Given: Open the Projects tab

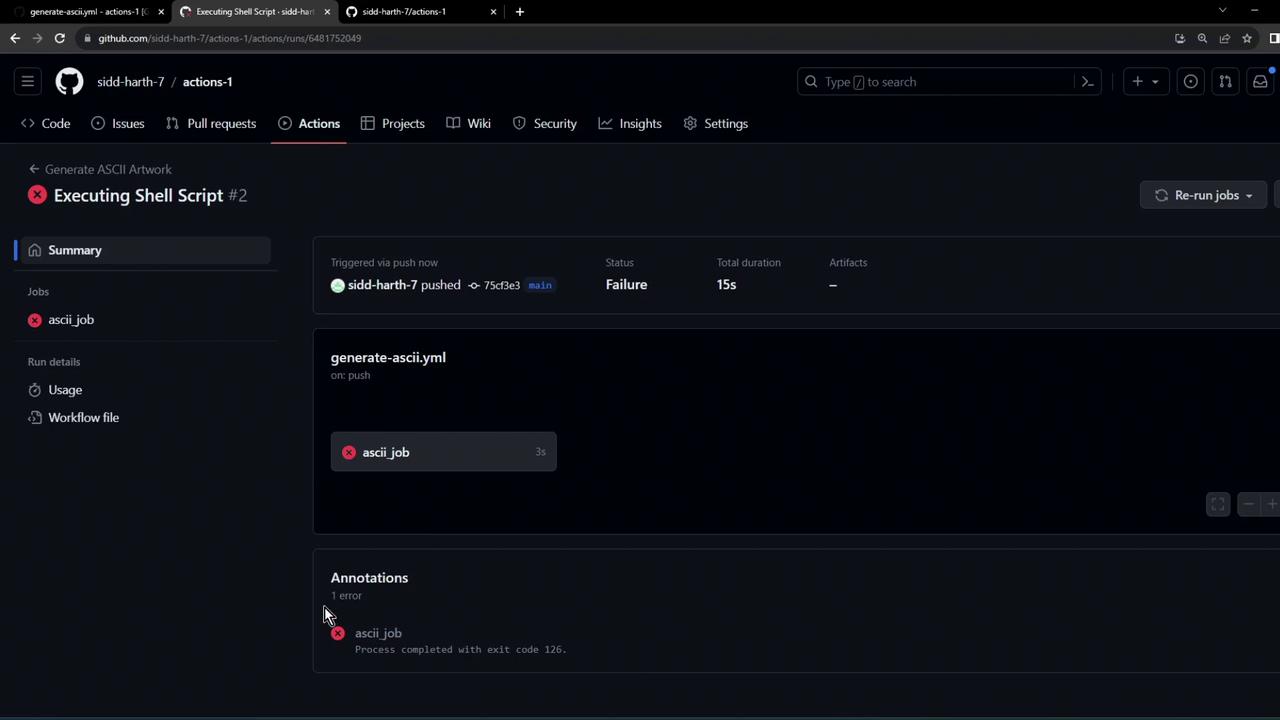Looking at the screenshot, I should click(393, 123).
